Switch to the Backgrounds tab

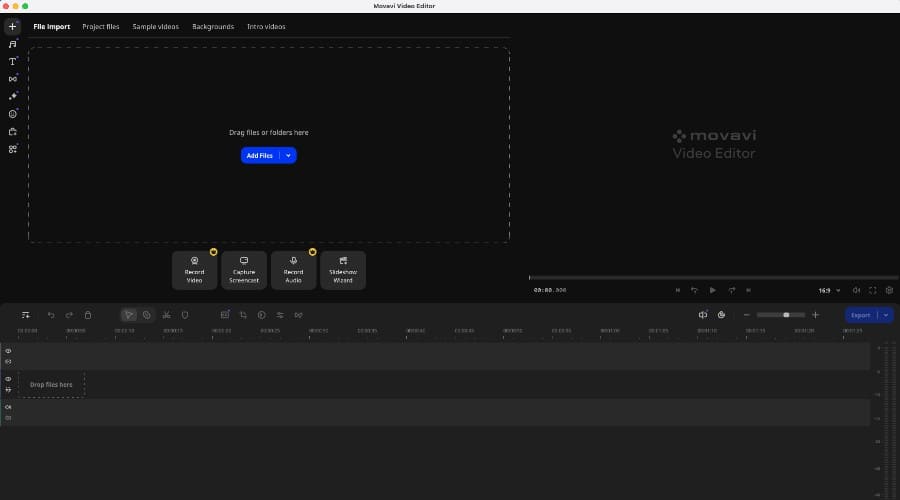point(213,27)
